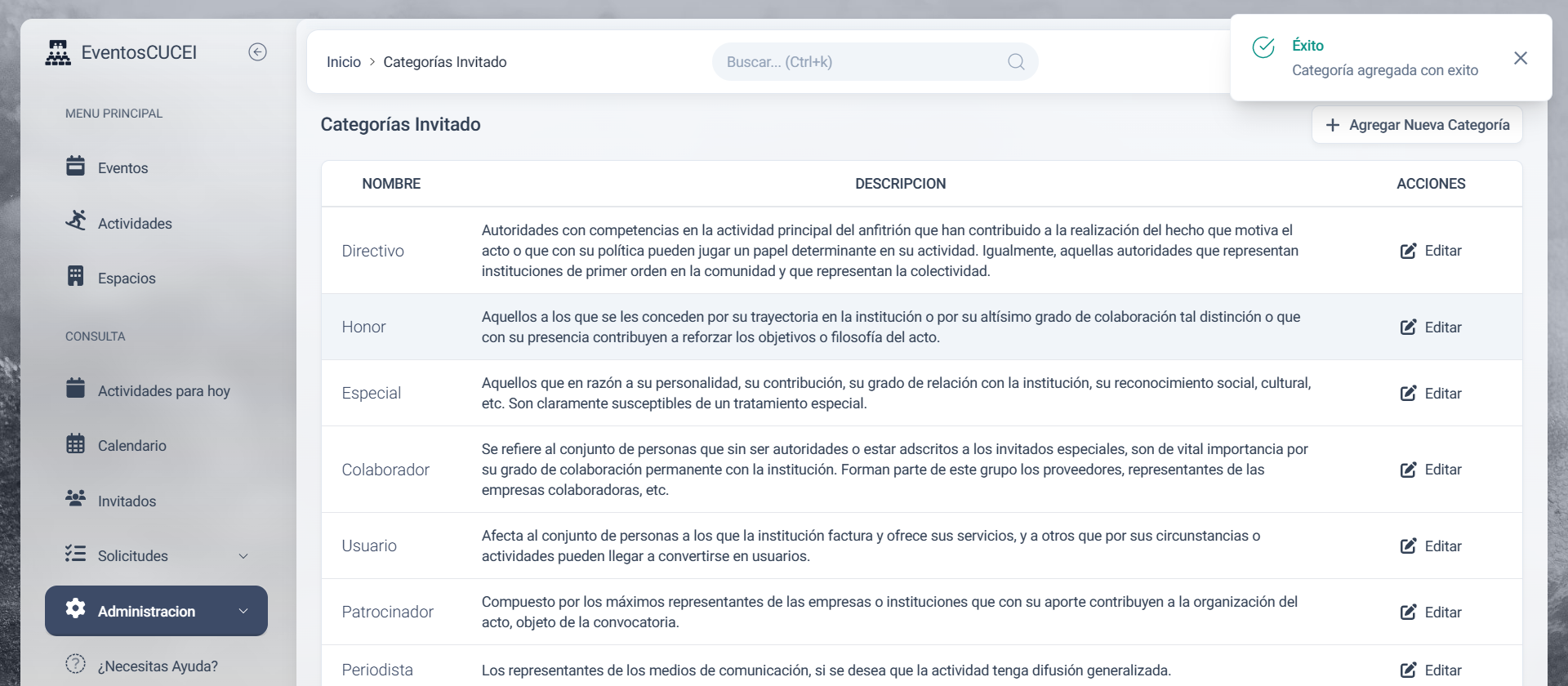Click the Editar label in Honor row

[1443, 327]
